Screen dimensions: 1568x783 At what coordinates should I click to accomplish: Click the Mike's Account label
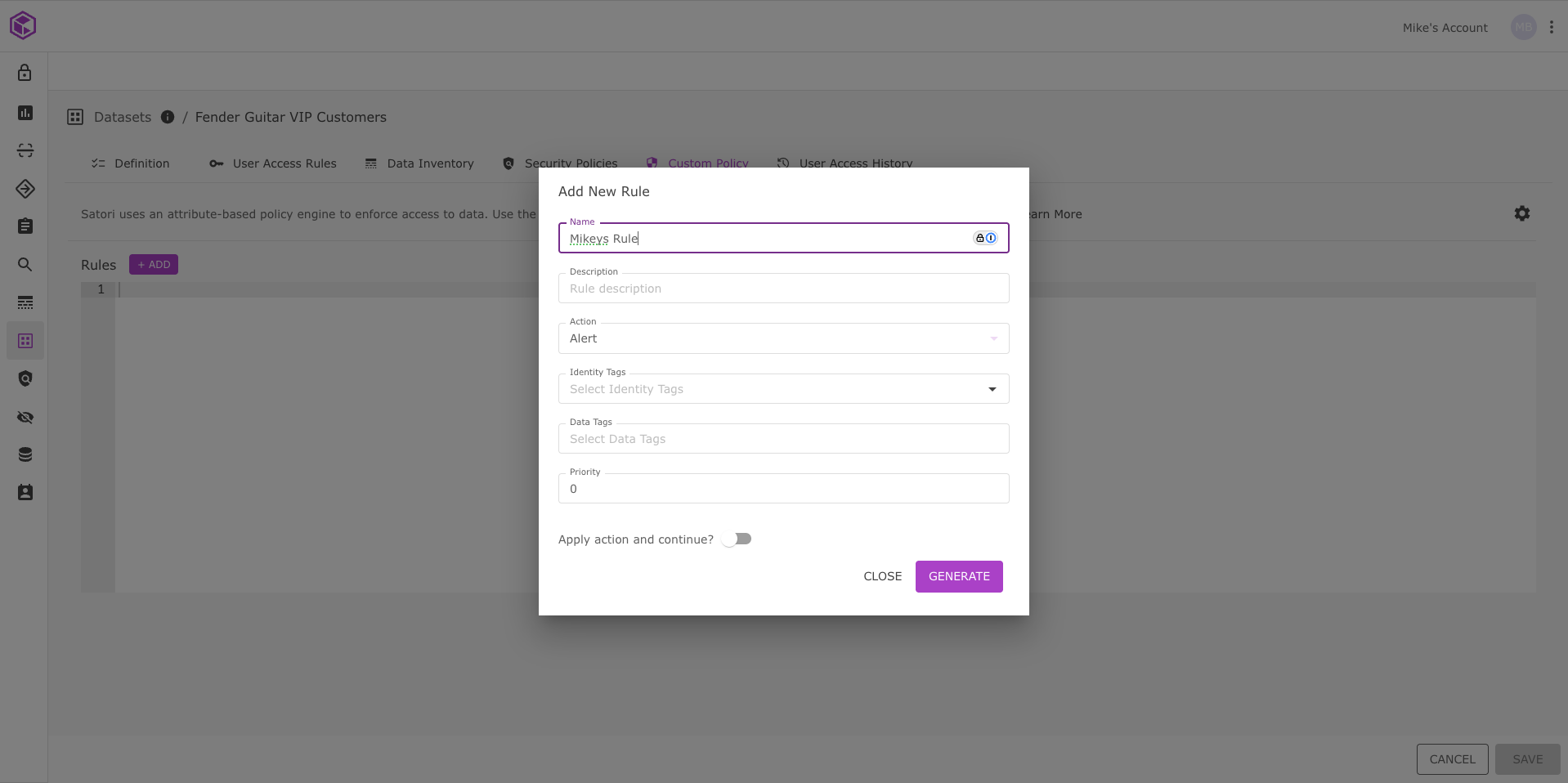pyautogui.click(x=1445, y=28)
